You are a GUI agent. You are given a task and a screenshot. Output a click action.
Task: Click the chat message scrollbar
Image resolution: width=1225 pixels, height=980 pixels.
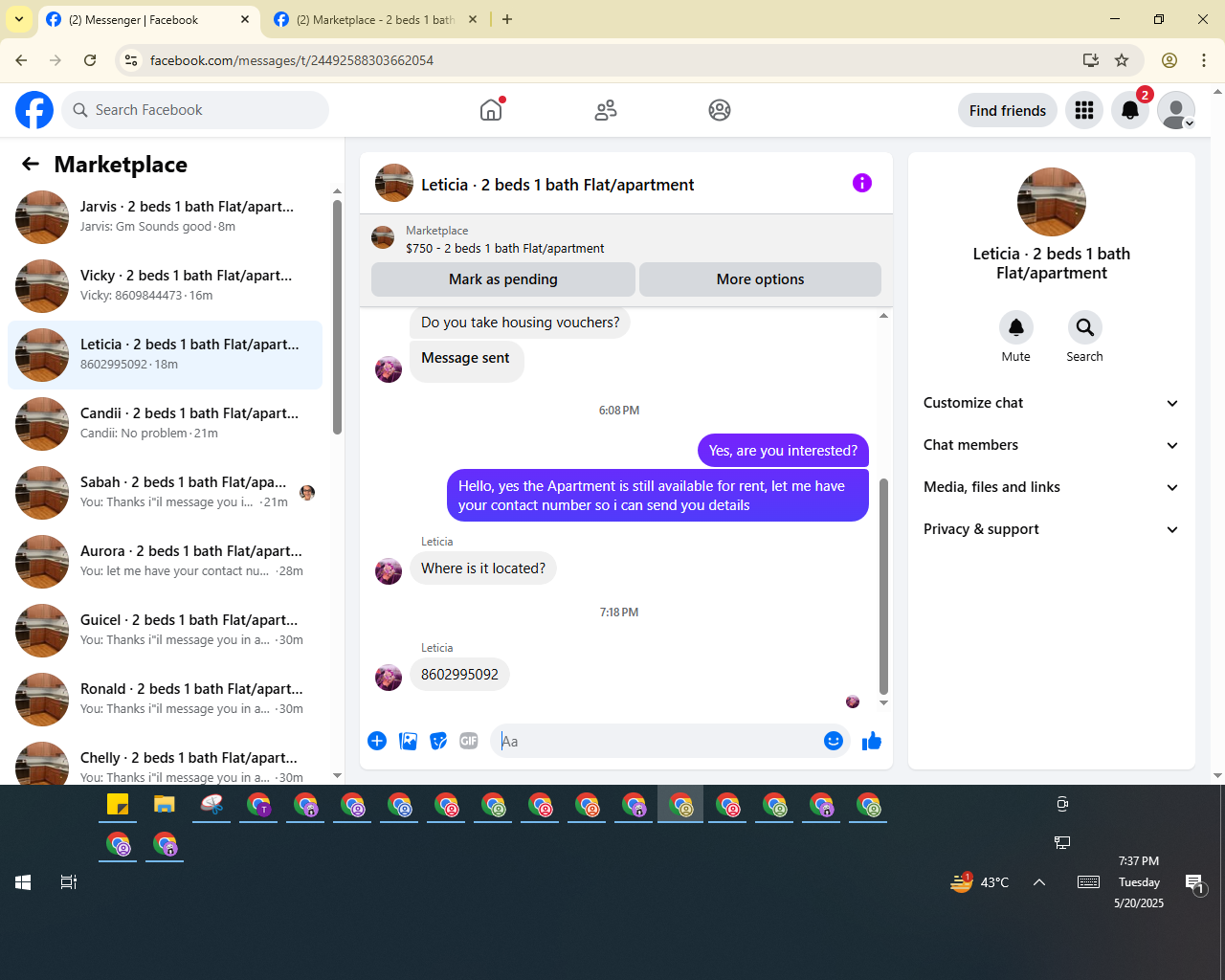coord(883,586)
